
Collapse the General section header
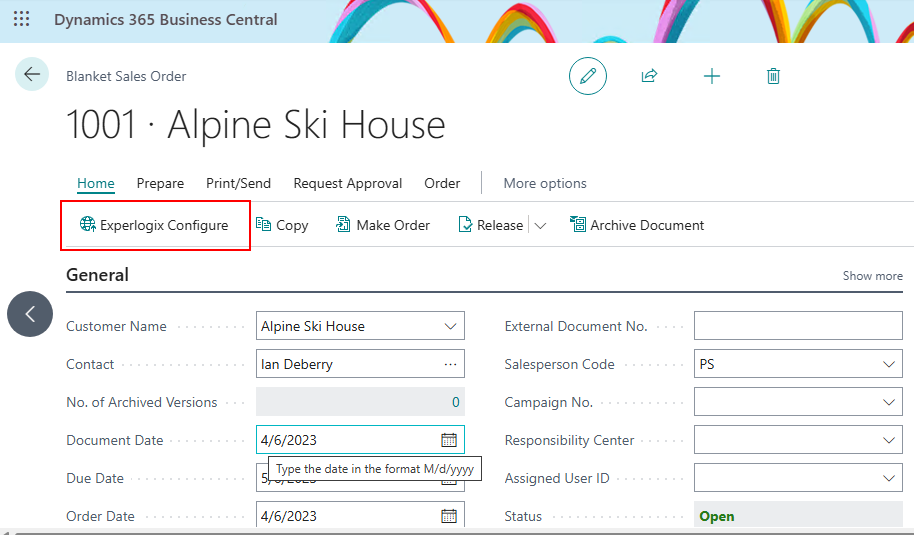point(97,274)
